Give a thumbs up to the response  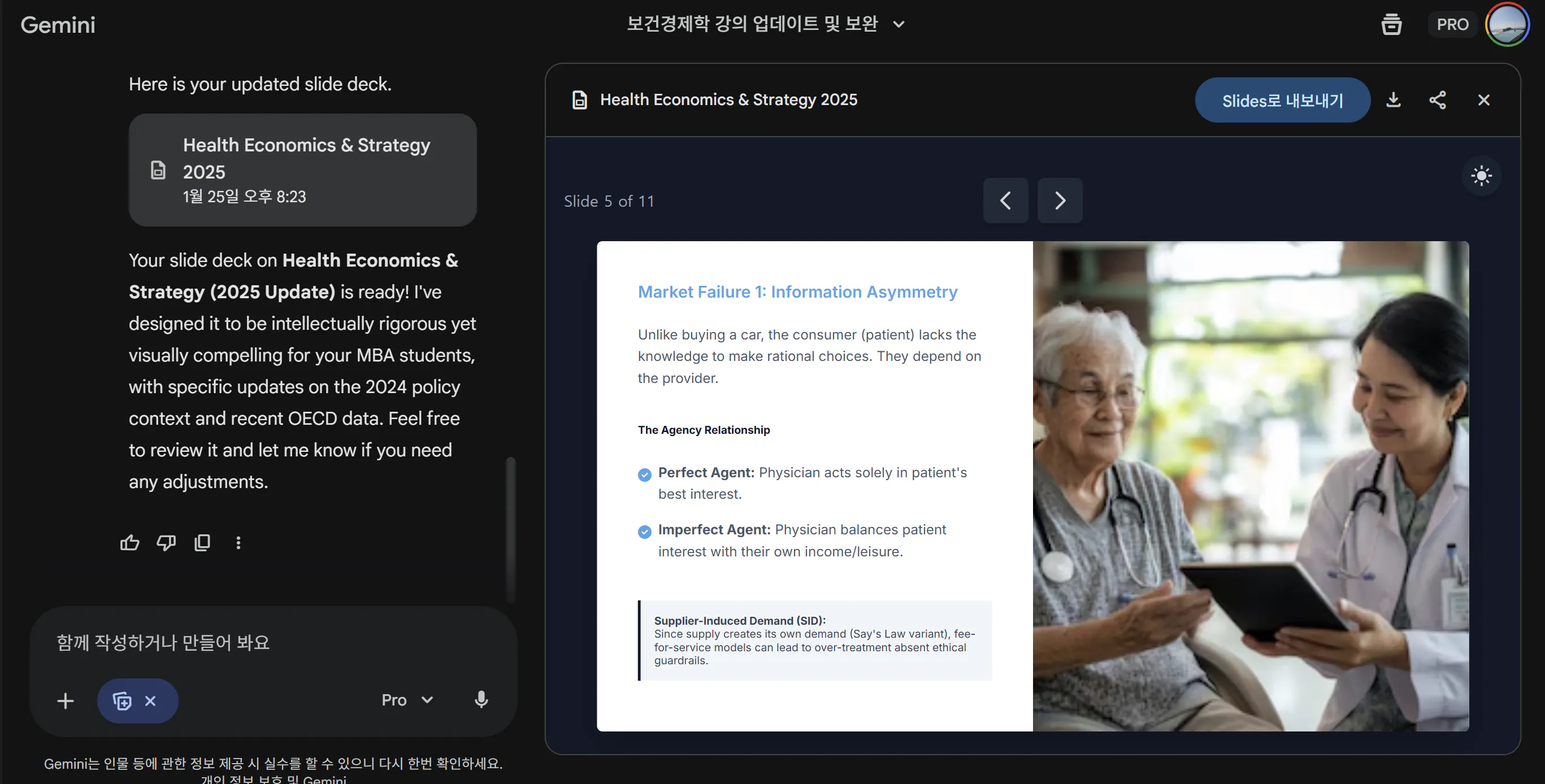coord(129,542)
